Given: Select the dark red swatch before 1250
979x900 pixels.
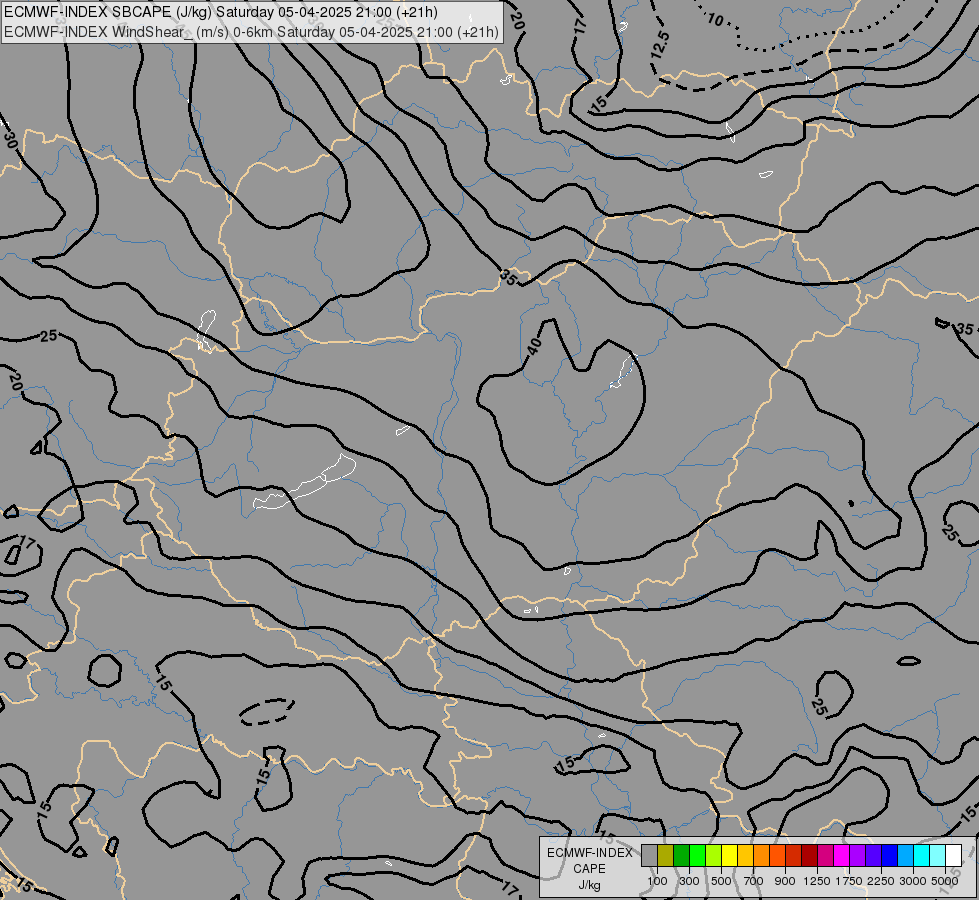Looking at the screenshot, I should 809,855.
